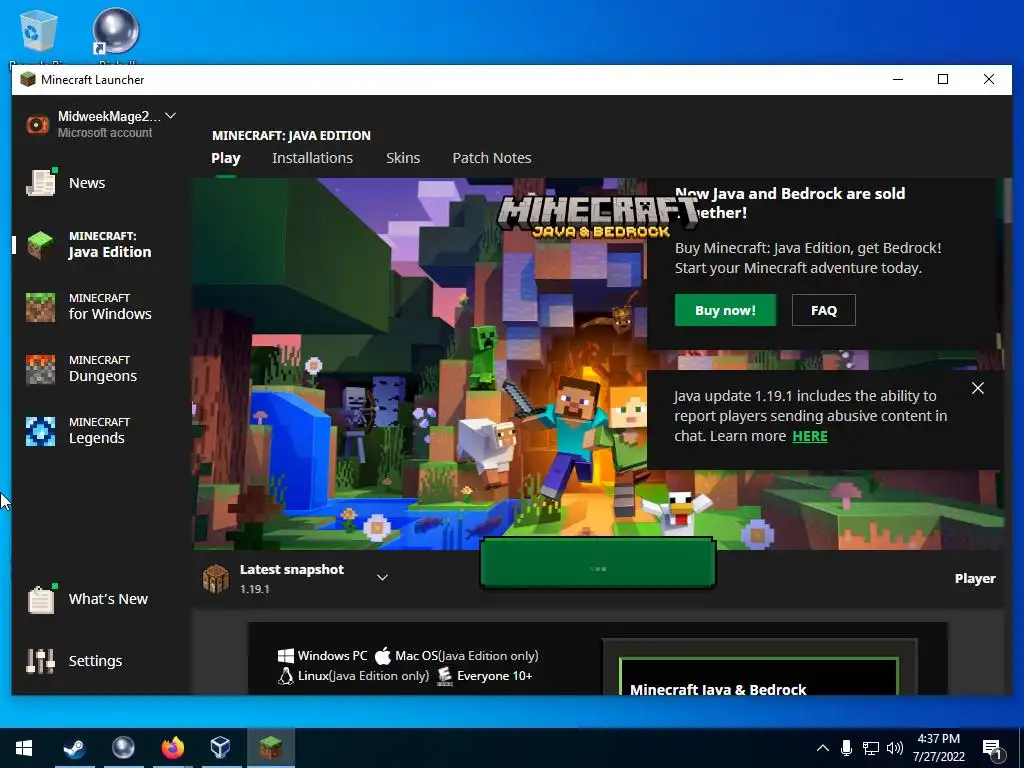Show hidden tray icons chevron
The height and width of the screenshot is (768, 1024).
[x=823, y=748]
